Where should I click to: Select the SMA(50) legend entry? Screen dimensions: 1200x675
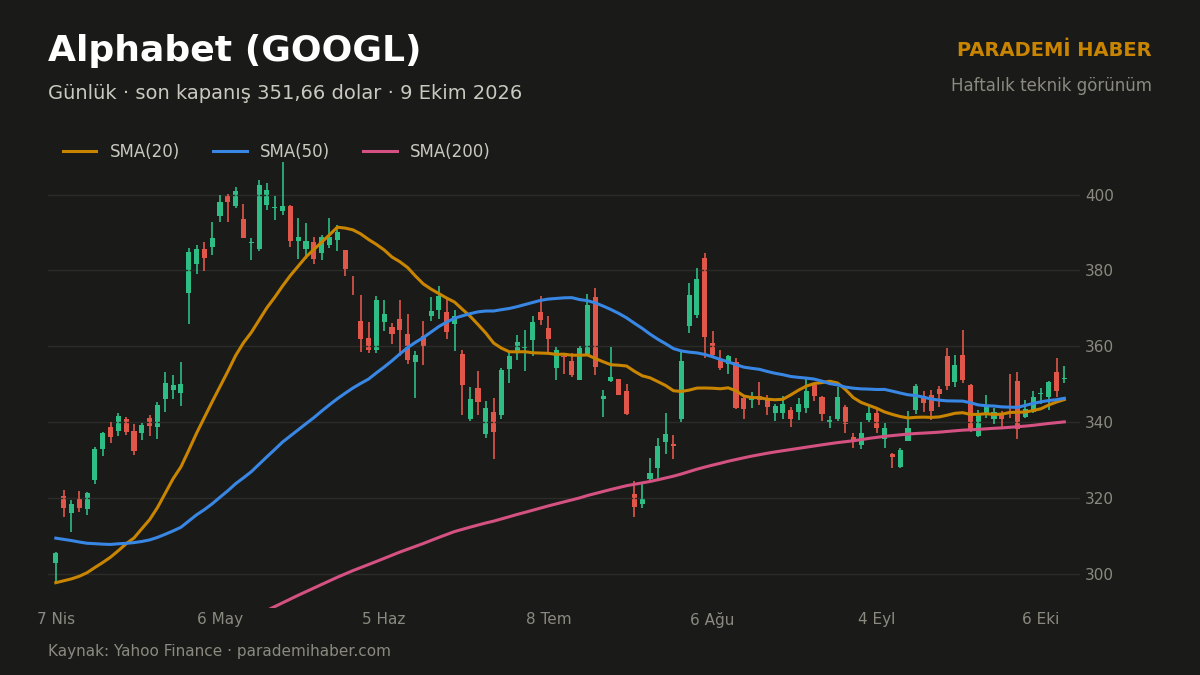271,152
